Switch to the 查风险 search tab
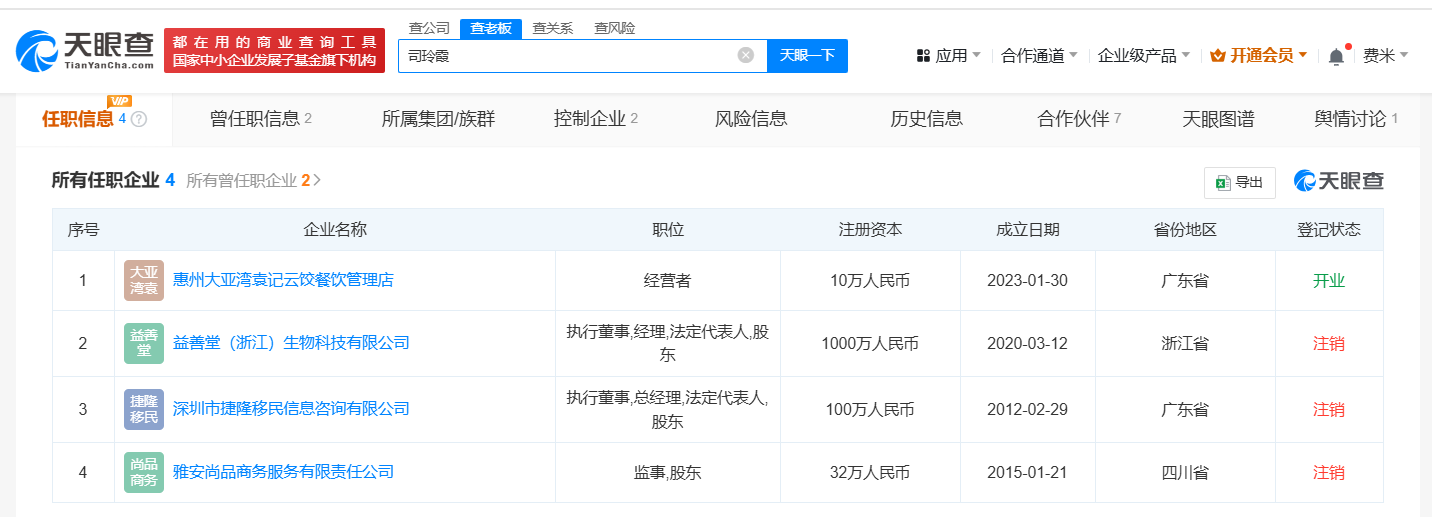Image resolution: width=1432 pixels, height=517 pixels. (614, 28)
